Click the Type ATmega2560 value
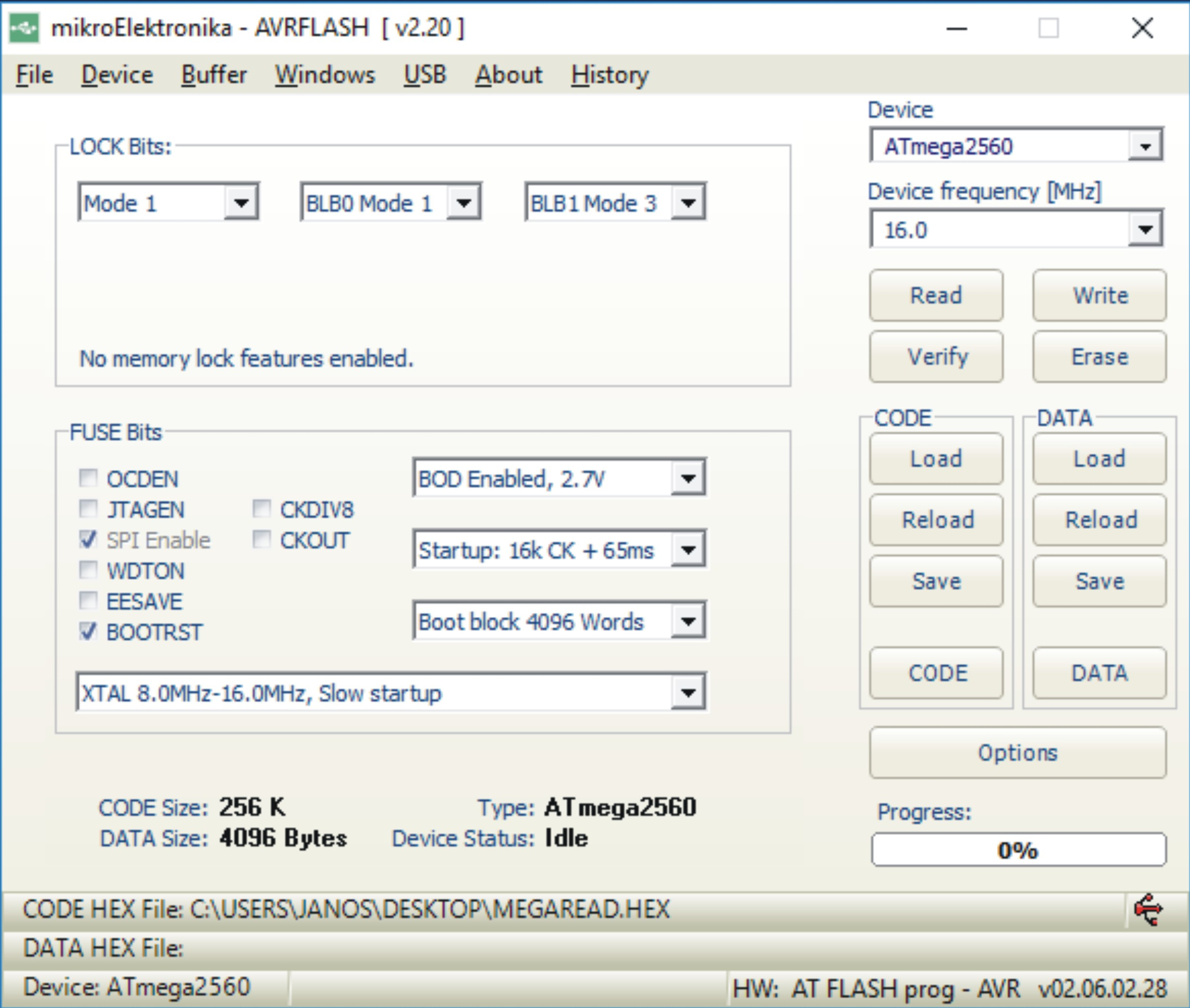This screenshot has height=1008, width=1190. pos(620,807)
